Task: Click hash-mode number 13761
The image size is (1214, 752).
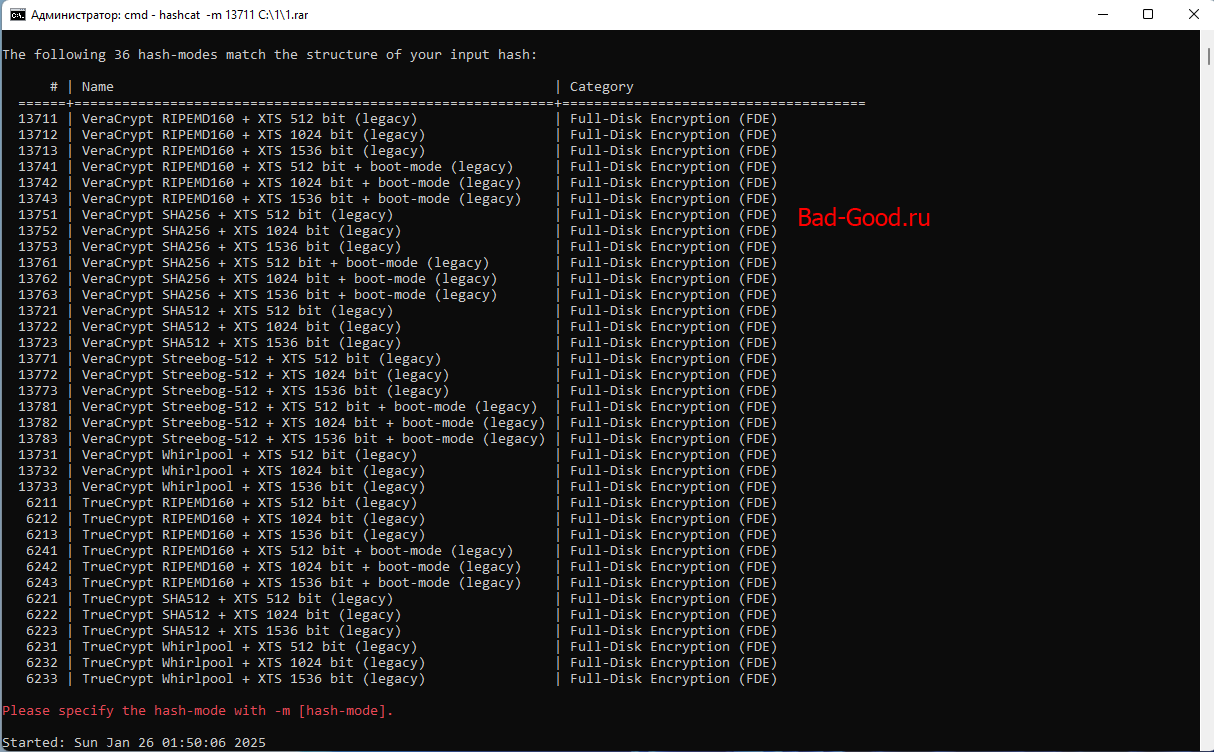Action: pyautogui.click(x=38, y=263)
